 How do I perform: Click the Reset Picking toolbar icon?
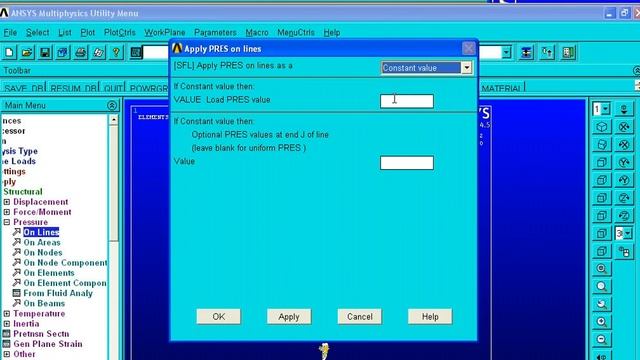pos(547,53)
